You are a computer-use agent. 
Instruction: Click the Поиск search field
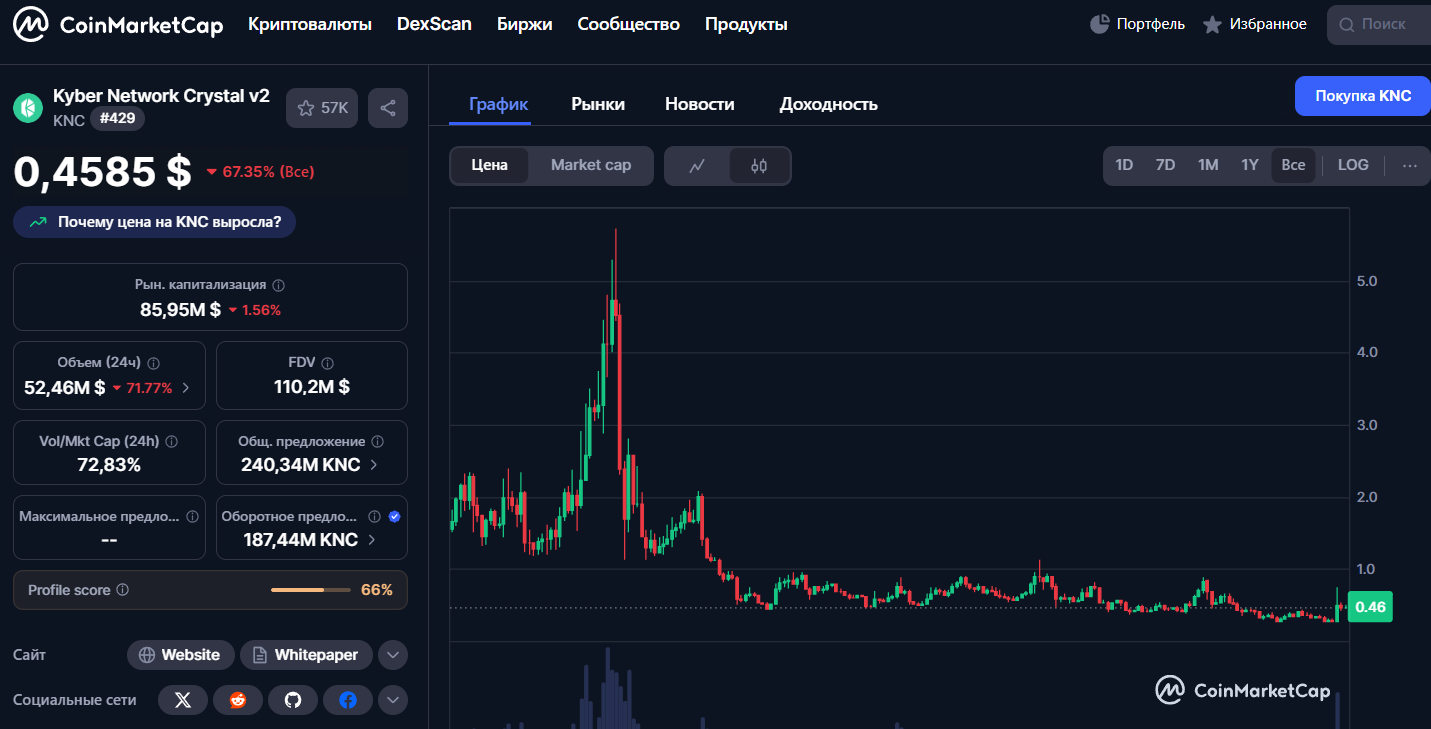tap(1379, 25)
